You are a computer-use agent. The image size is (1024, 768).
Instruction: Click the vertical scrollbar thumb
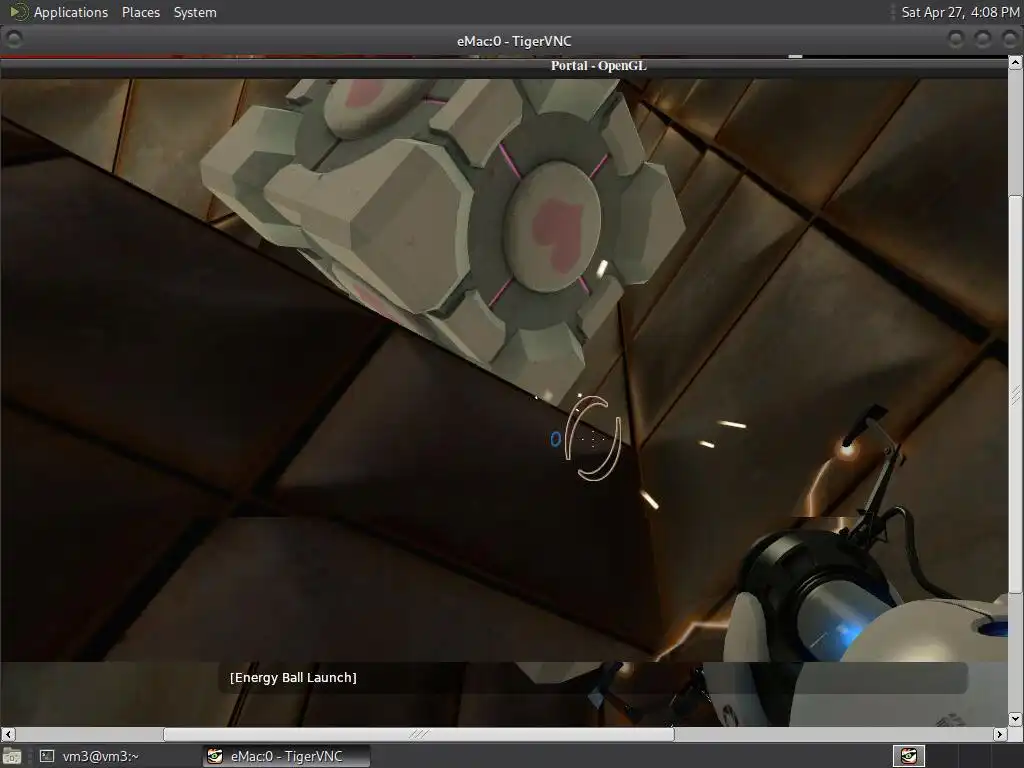pos(1015,394)
